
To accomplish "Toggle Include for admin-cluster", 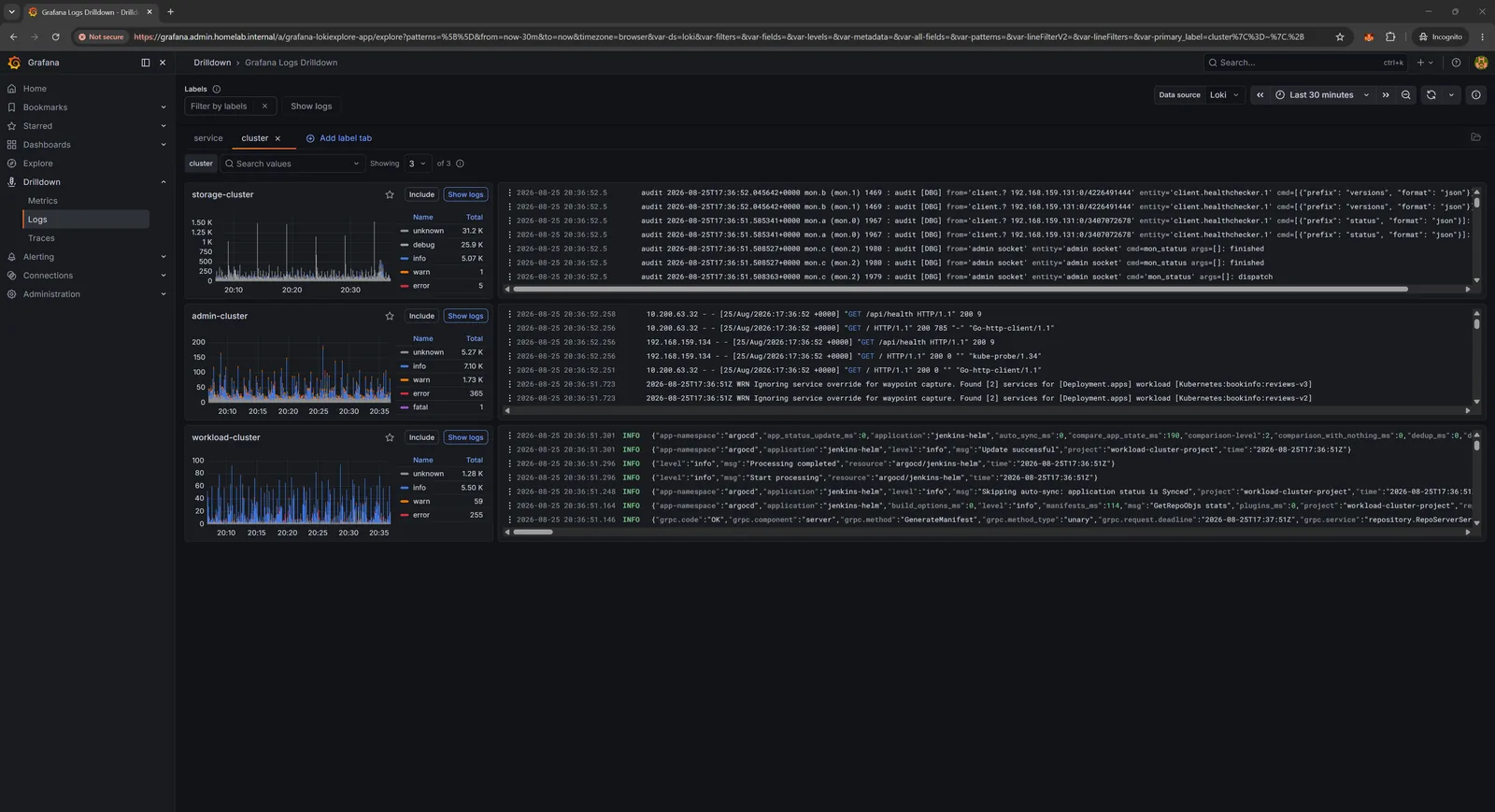I will (421, 316).
